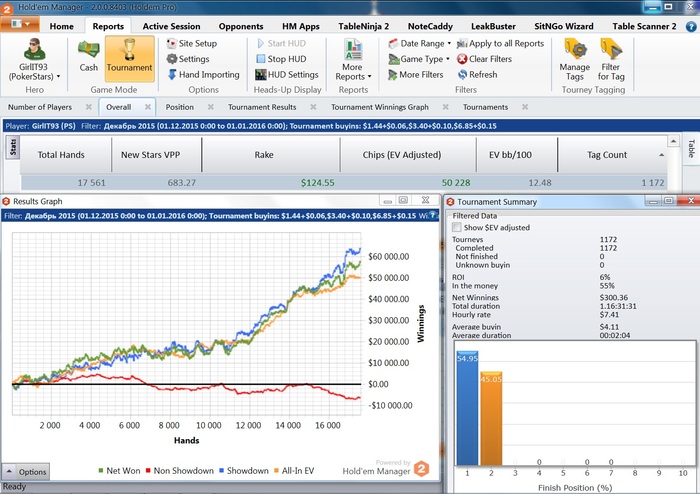Viewport: 700px width, 494px height.
Task: Switch to the HM Apps tab
Action: point(301,26)
